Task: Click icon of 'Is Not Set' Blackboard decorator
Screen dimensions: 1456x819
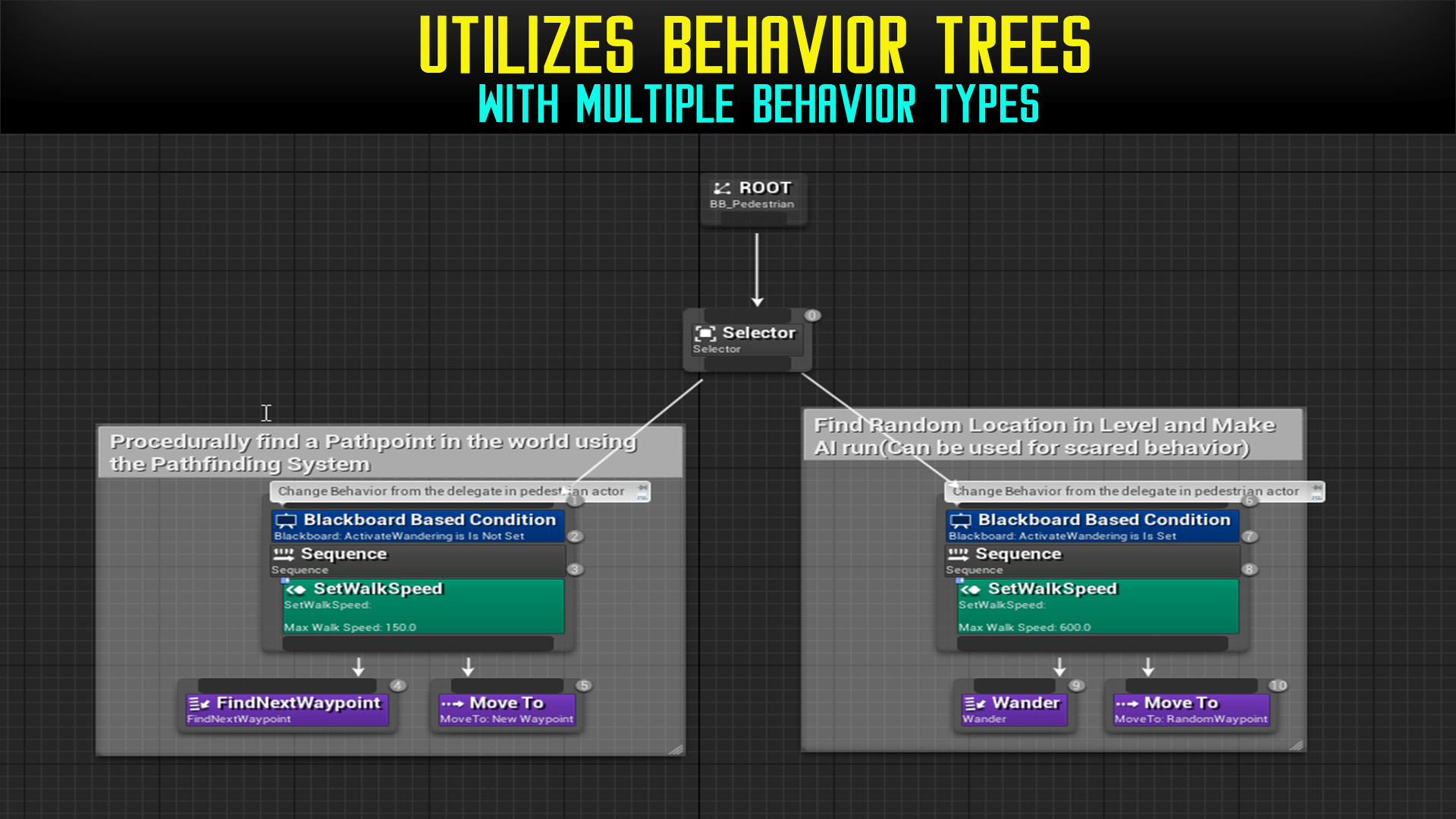Action: pyautogui.click(x=286, y=520)
